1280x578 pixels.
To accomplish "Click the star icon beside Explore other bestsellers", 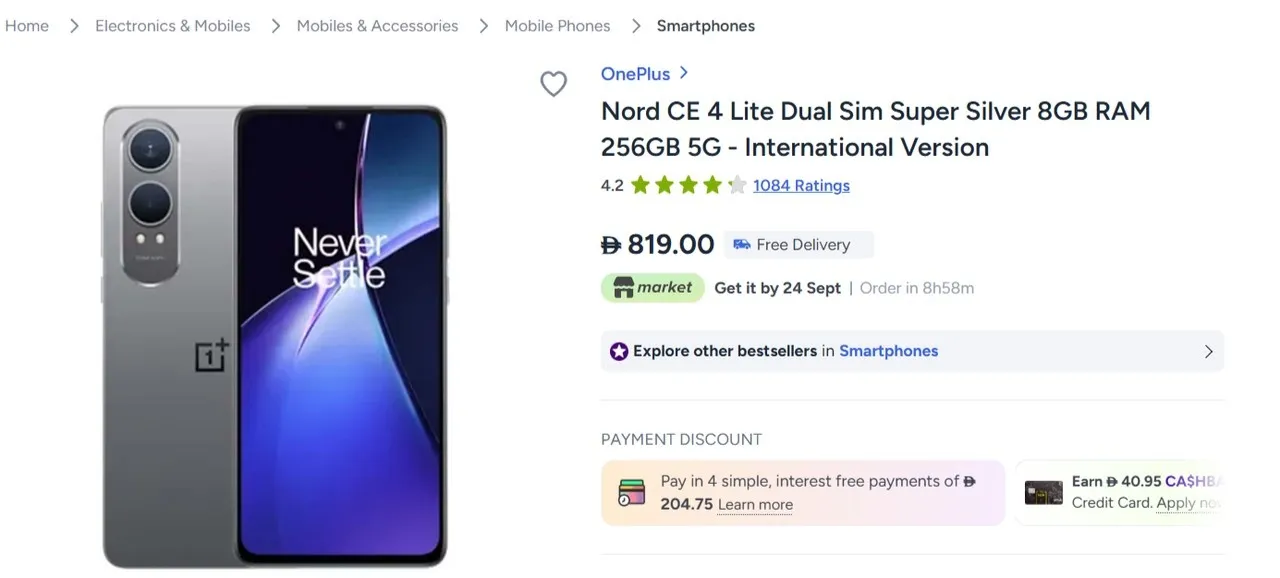I will click(616, 351).
